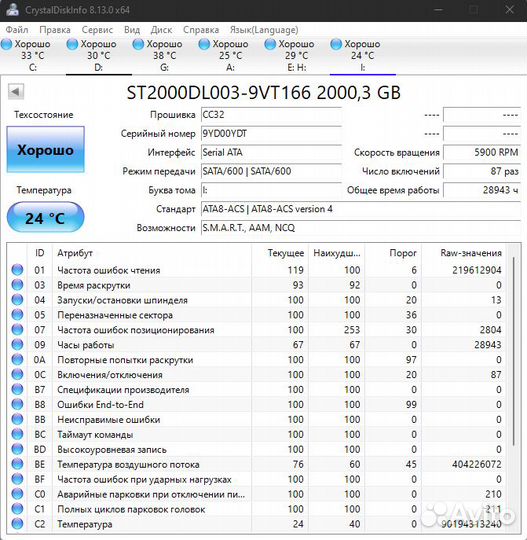Click rotation speed value 5900 RPM
The width and height of the screenshot is (527, 540).
click(x=482, y=153)
